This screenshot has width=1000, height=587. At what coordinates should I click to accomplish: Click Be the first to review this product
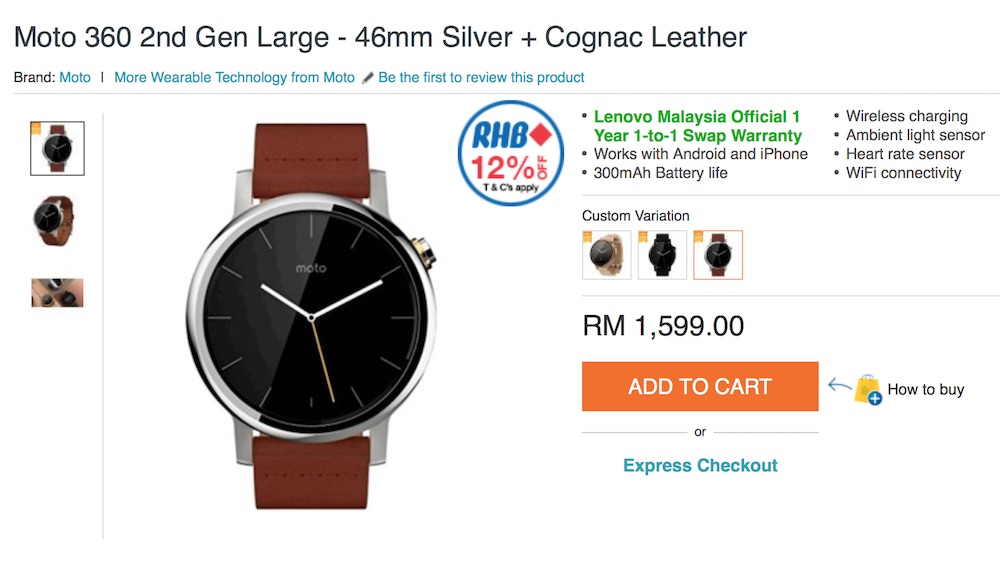tap(482, 77)
